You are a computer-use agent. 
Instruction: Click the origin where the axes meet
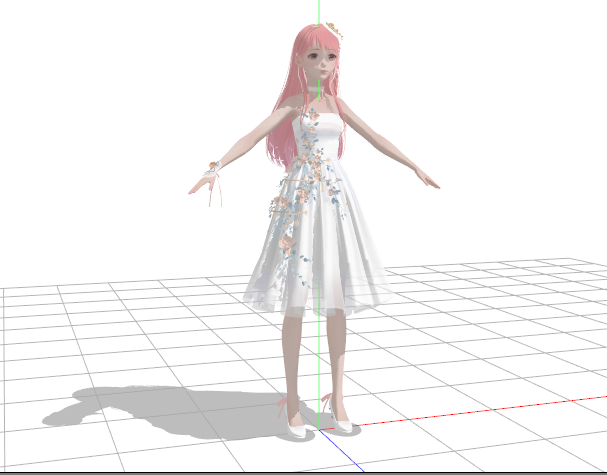318,430
